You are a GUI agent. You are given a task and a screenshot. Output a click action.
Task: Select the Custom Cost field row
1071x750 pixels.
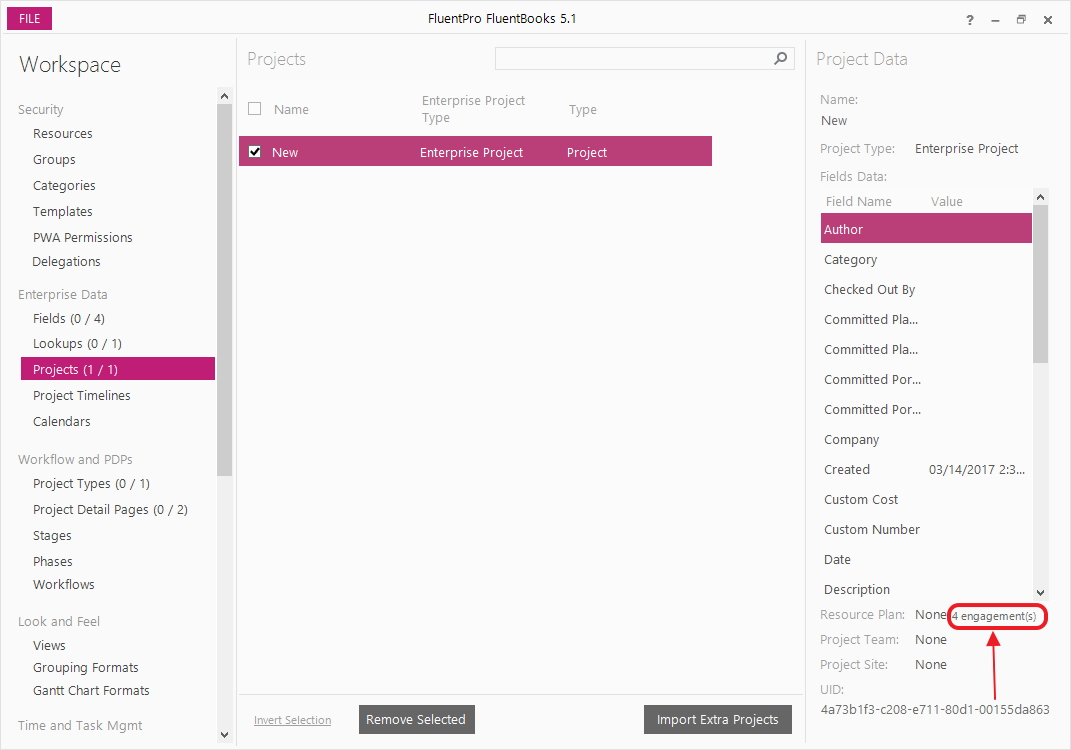[x=926, y=499]
